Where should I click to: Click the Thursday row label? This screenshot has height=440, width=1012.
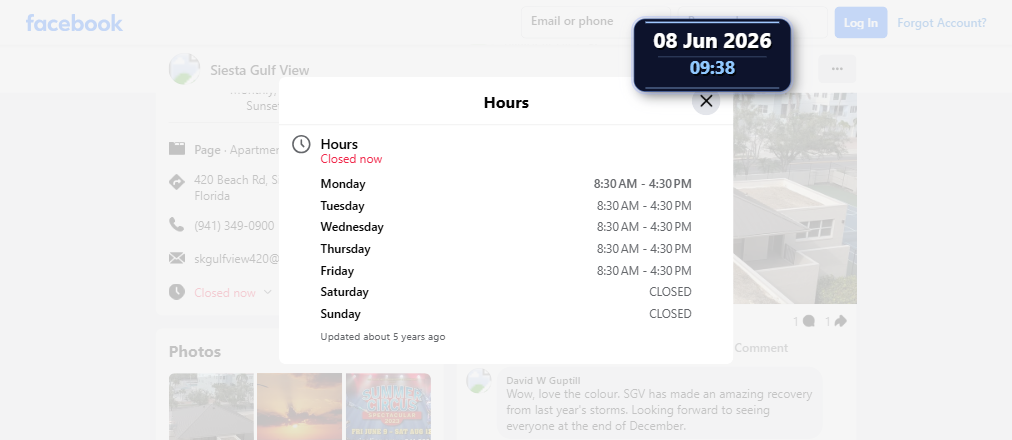coord(345,249)
